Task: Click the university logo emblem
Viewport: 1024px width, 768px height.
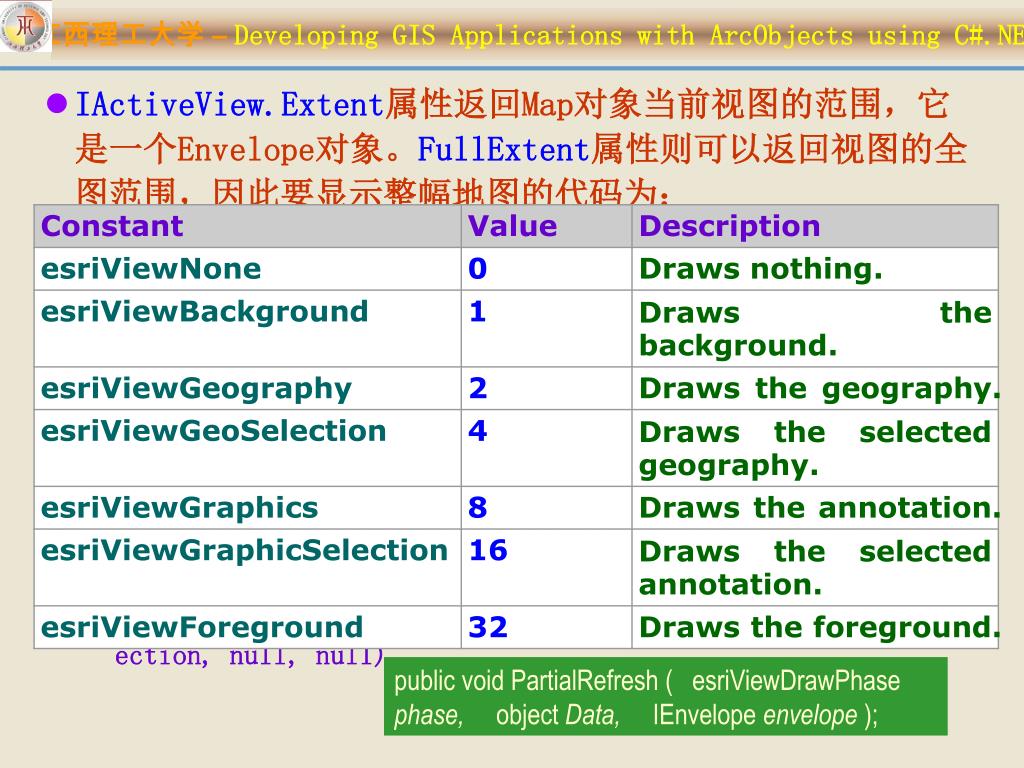Action: [25, 27]
